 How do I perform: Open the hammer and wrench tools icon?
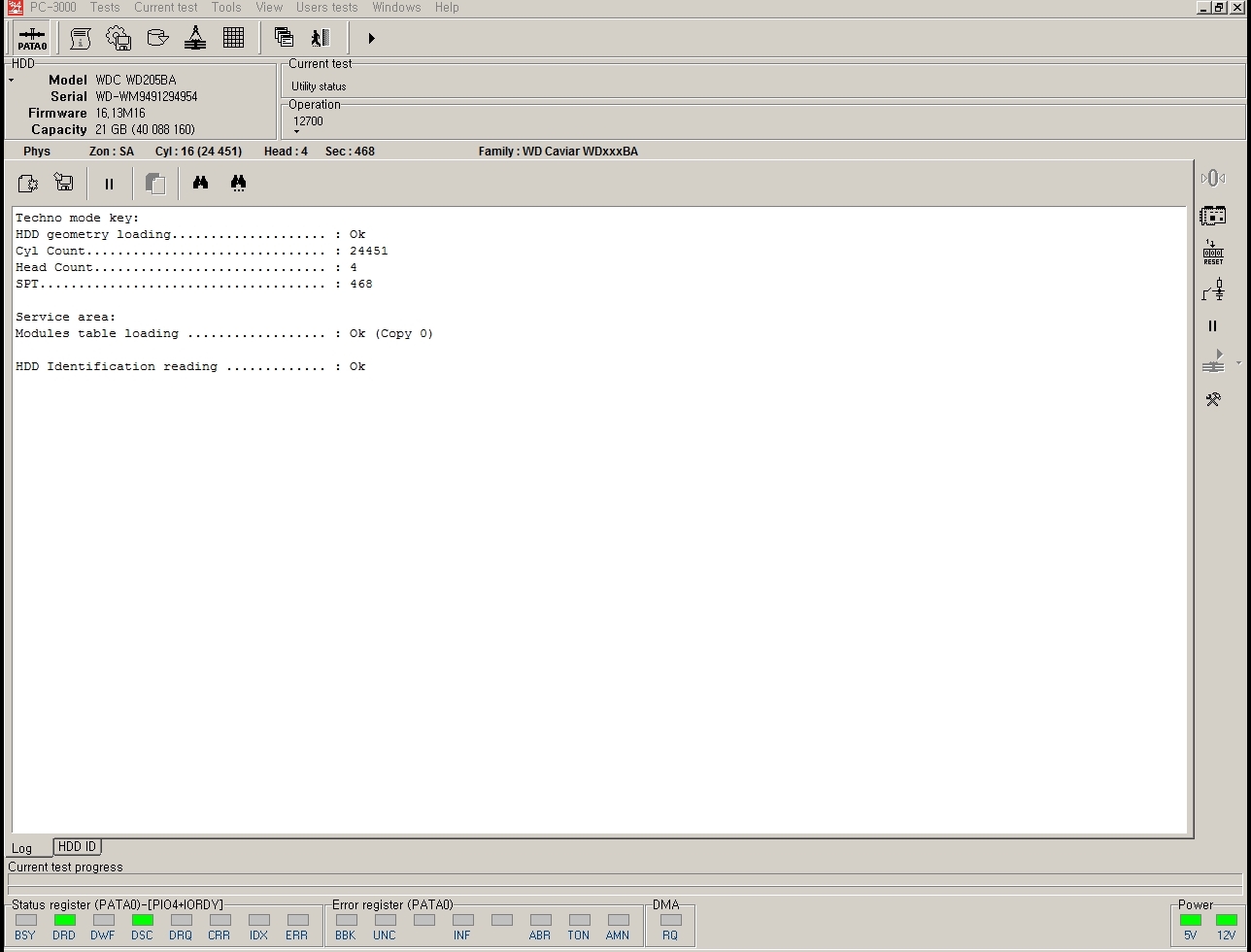pyautogui.click(x=1213, y=399)
